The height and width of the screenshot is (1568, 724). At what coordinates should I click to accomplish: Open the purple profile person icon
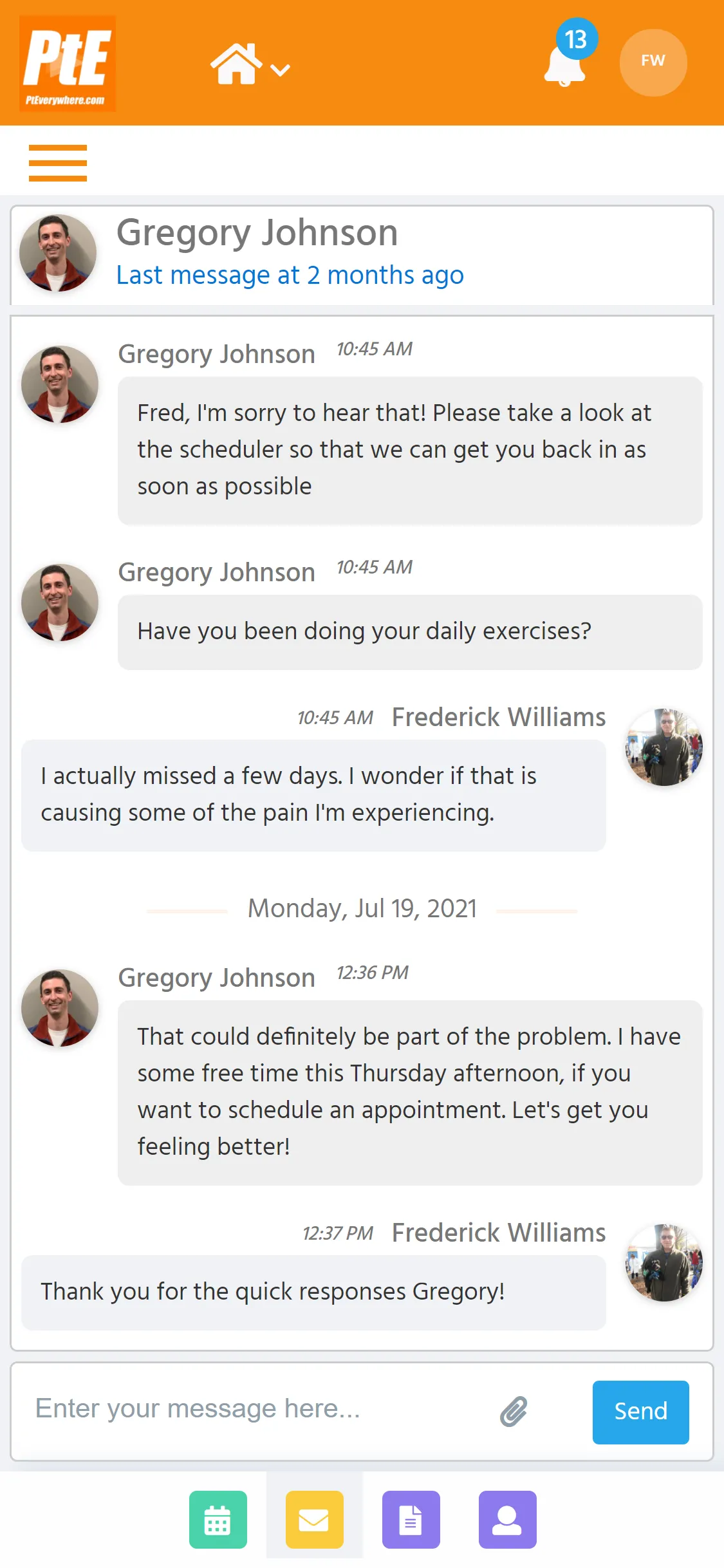508,1519
